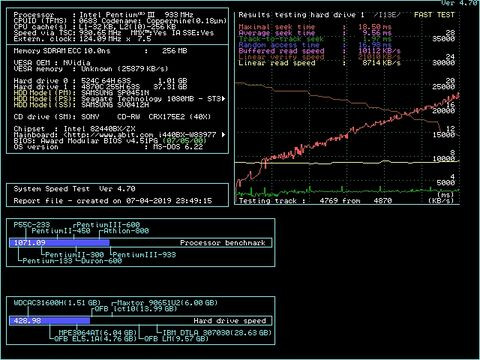480x360 pixels.
Task: Click the QFB lct10(13.99 GB) drive label
Action: (x=136, y=309)
